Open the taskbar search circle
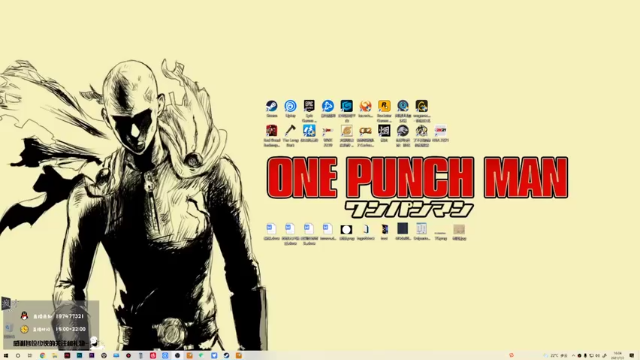This screenshot has height=360, width=640. pos(18,356)
